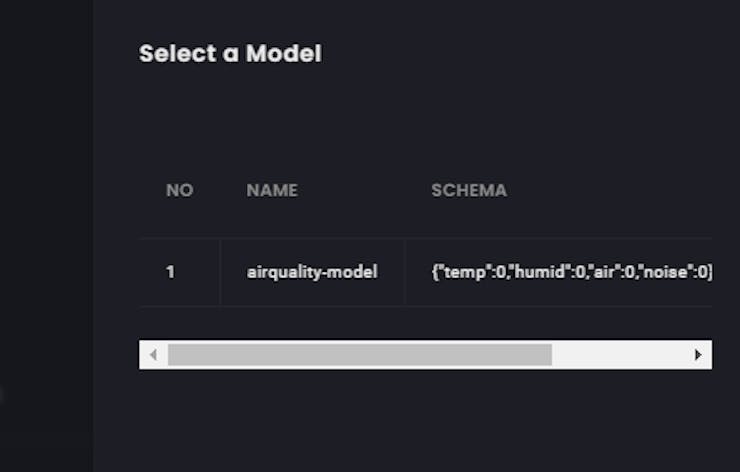Image resolution: width=740 pixels, height=472 pixels.
Task: Click the schema JSON text of airquality-model
Action: (572, 271)
